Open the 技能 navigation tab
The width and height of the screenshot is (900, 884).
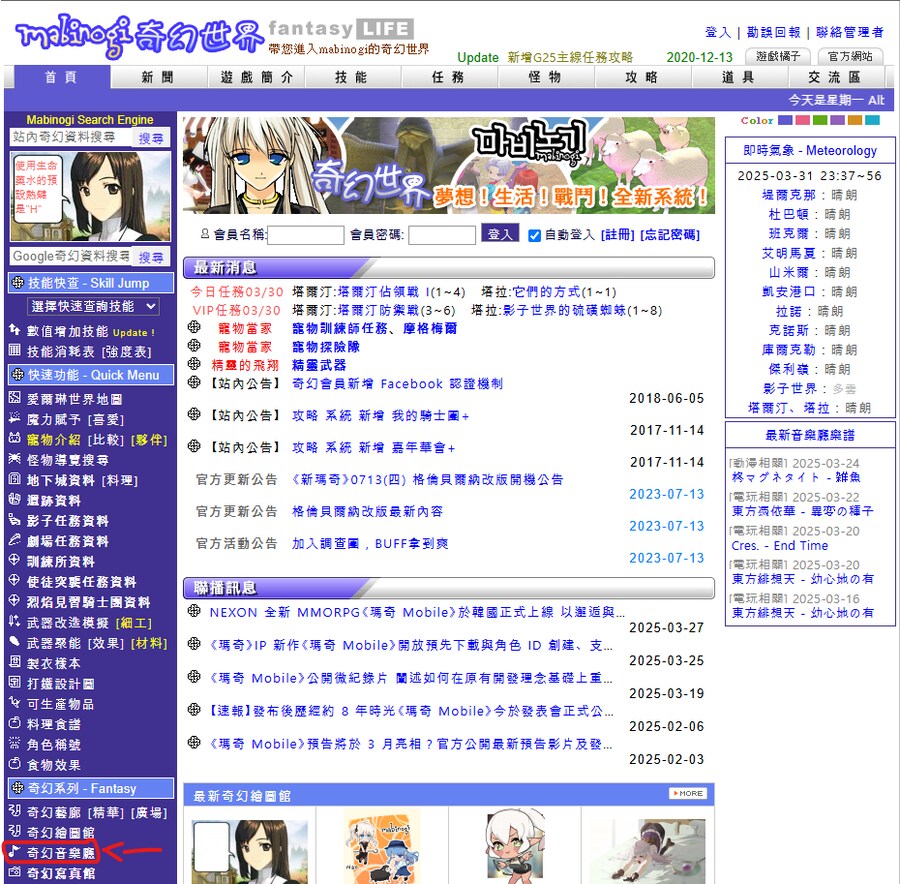(x=351, y=77)
